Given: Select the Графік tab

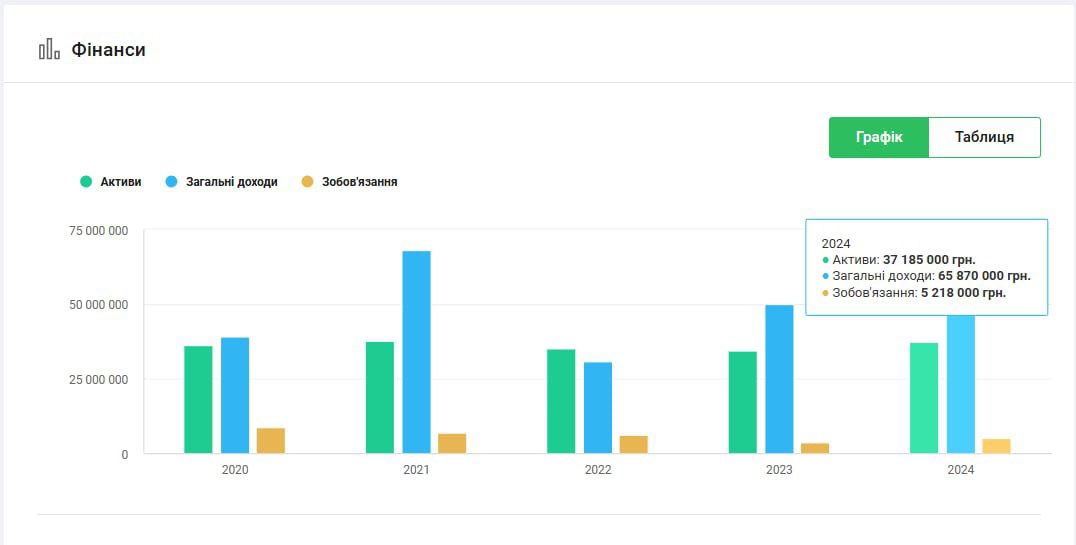Looking at the screenshot, I should (879, 137).
